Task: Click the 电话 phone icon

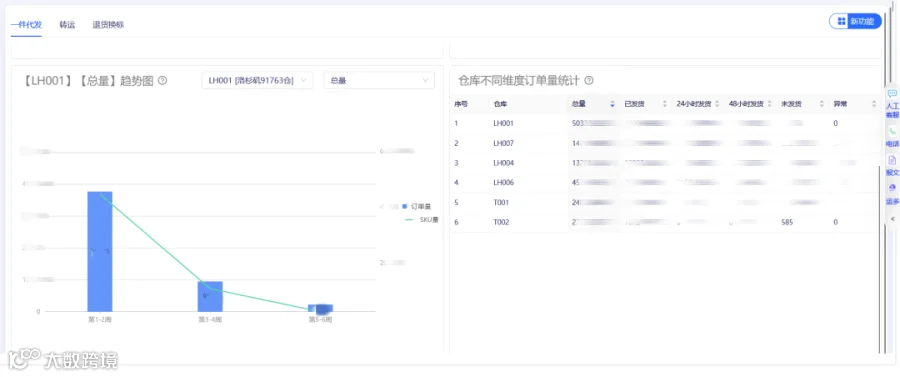Action: coord(892,132)
